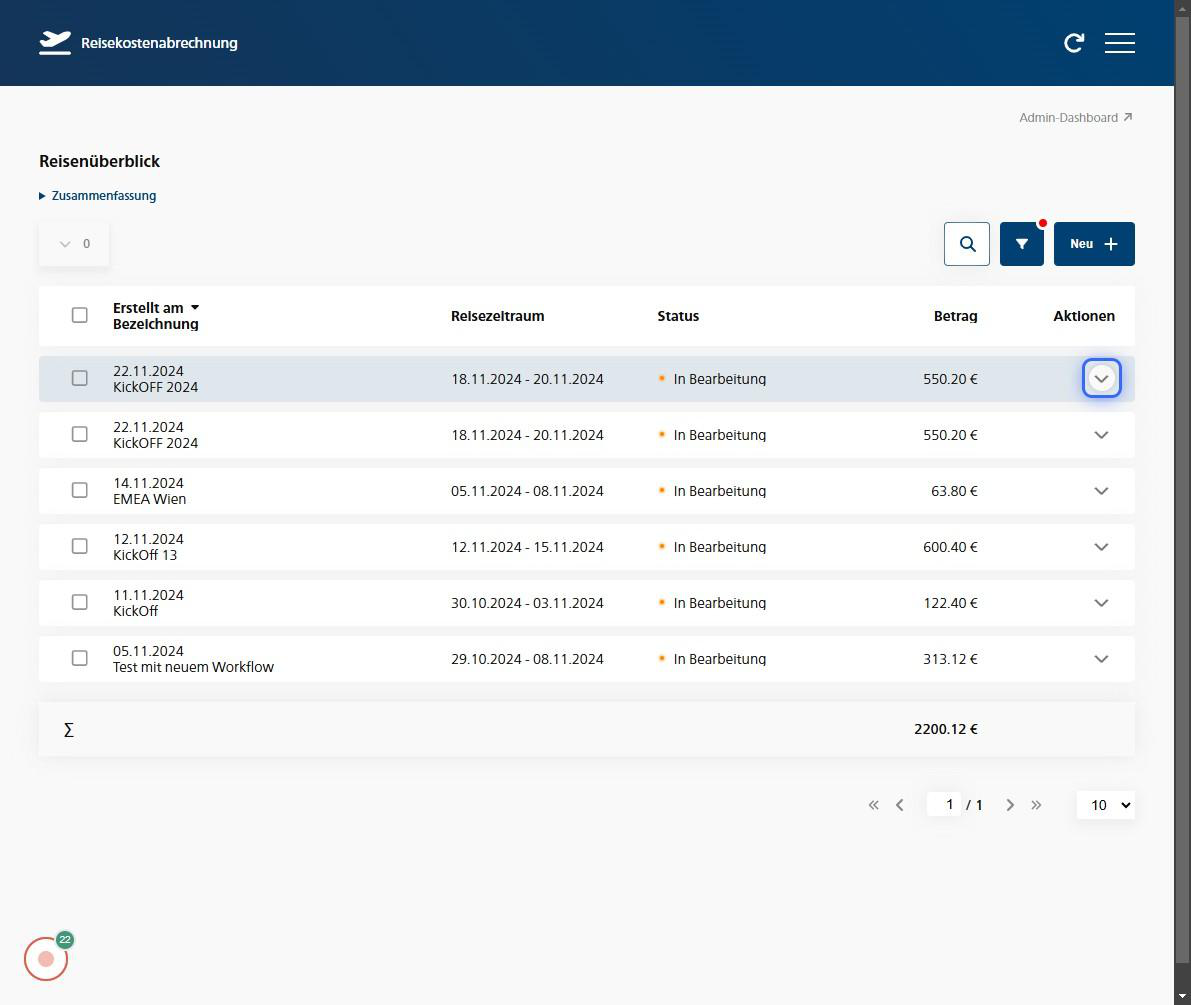The image size is (1191, 1005).
Task: Click the red recording badge icon
Action: click(x=46, y=959)
